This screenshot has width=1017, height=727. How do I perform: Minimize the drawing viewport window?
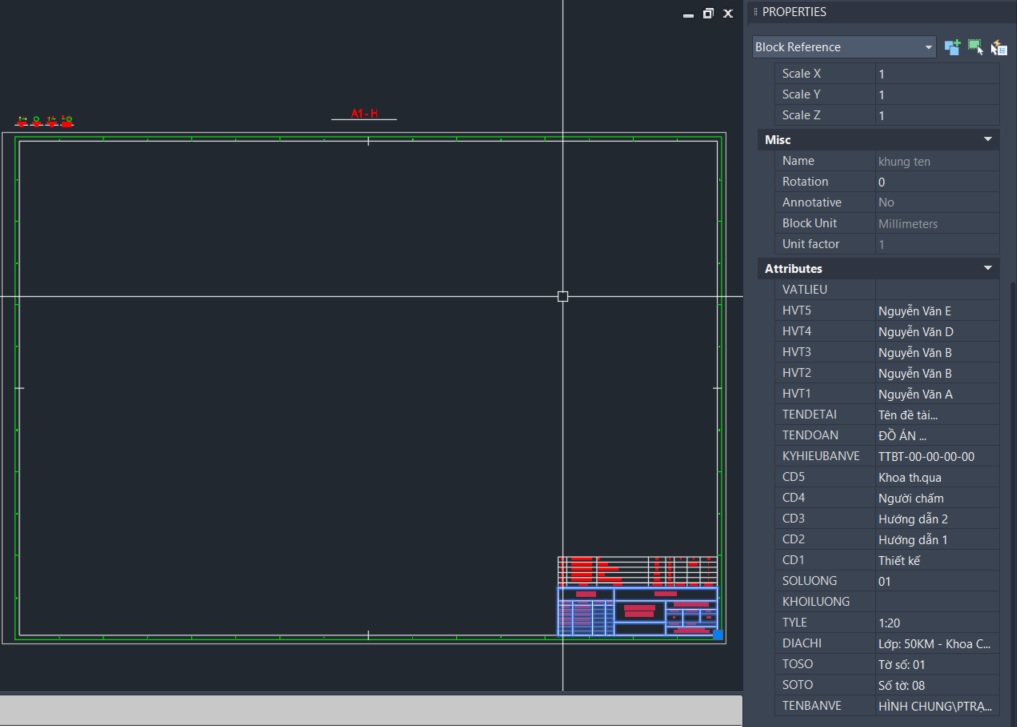688,13
